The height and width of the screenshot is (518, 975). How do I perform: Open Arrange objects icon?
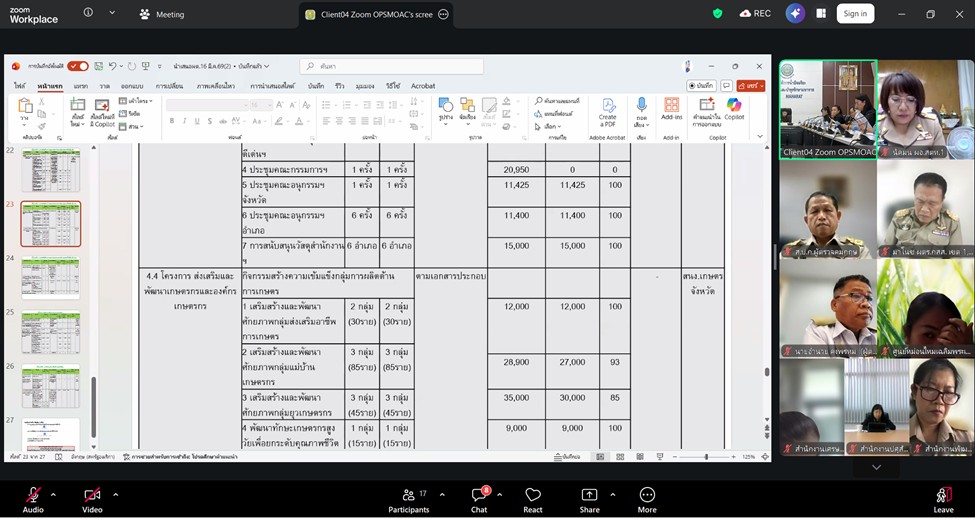click(467, 104)
